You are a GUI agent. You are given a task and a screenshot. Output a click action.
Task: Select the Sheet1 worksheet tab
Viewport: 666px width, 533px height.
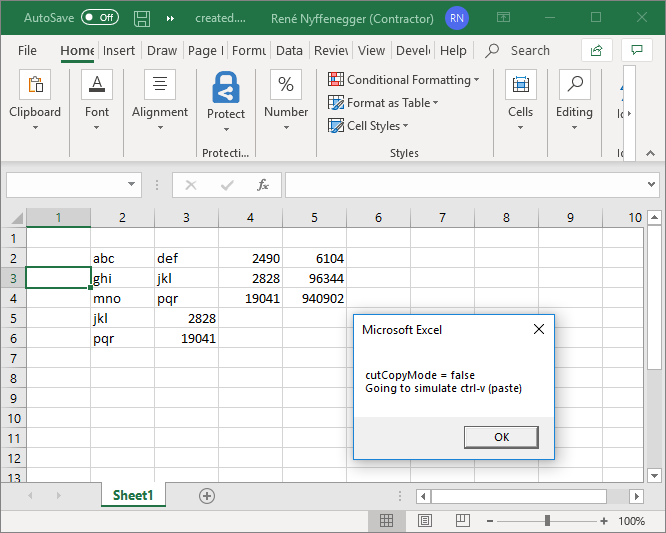[132, 495]
